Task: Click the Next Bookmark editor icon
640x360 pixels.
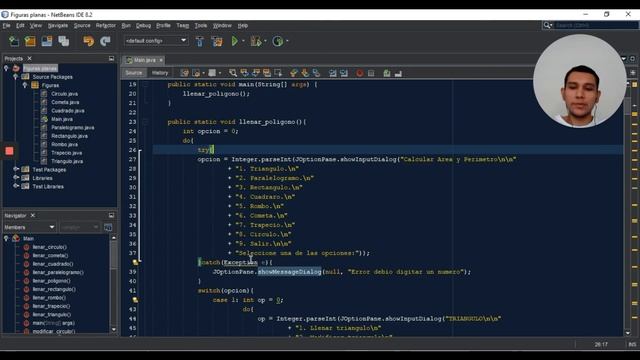Action: point(305,73)
